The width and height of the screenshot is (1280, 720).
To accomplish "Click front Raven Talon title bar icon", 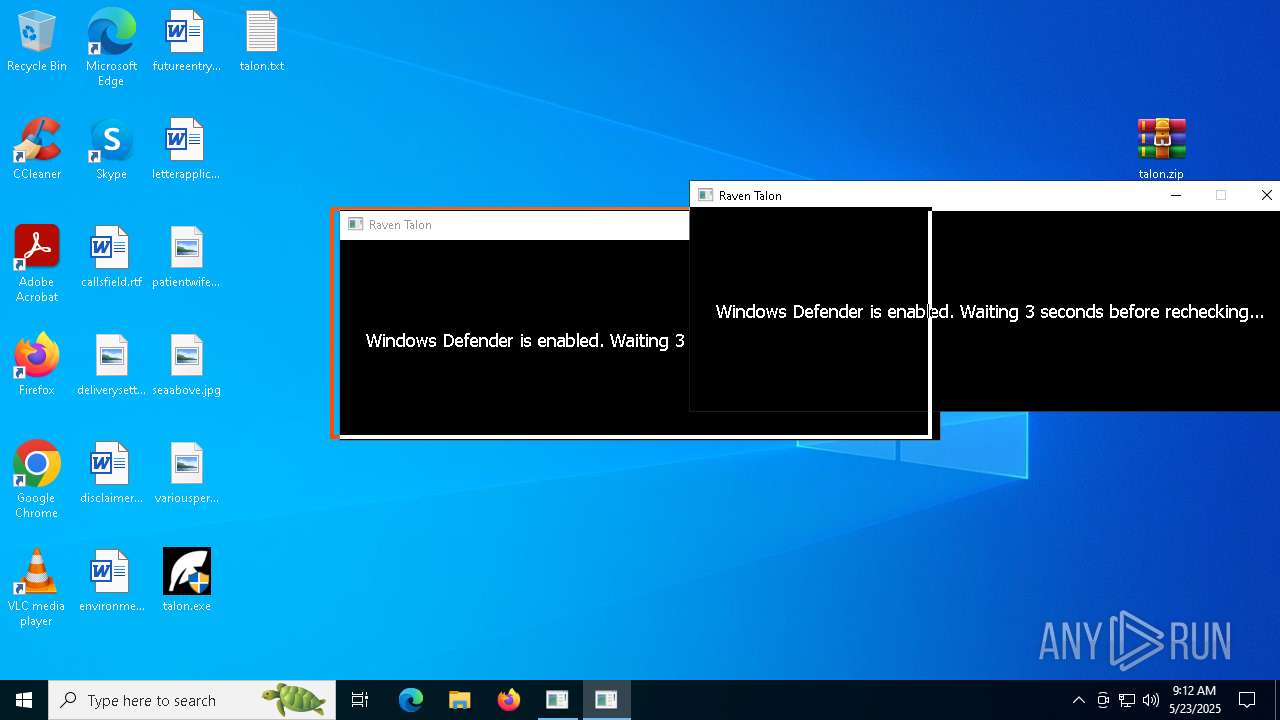I will (x=705, y=195).
